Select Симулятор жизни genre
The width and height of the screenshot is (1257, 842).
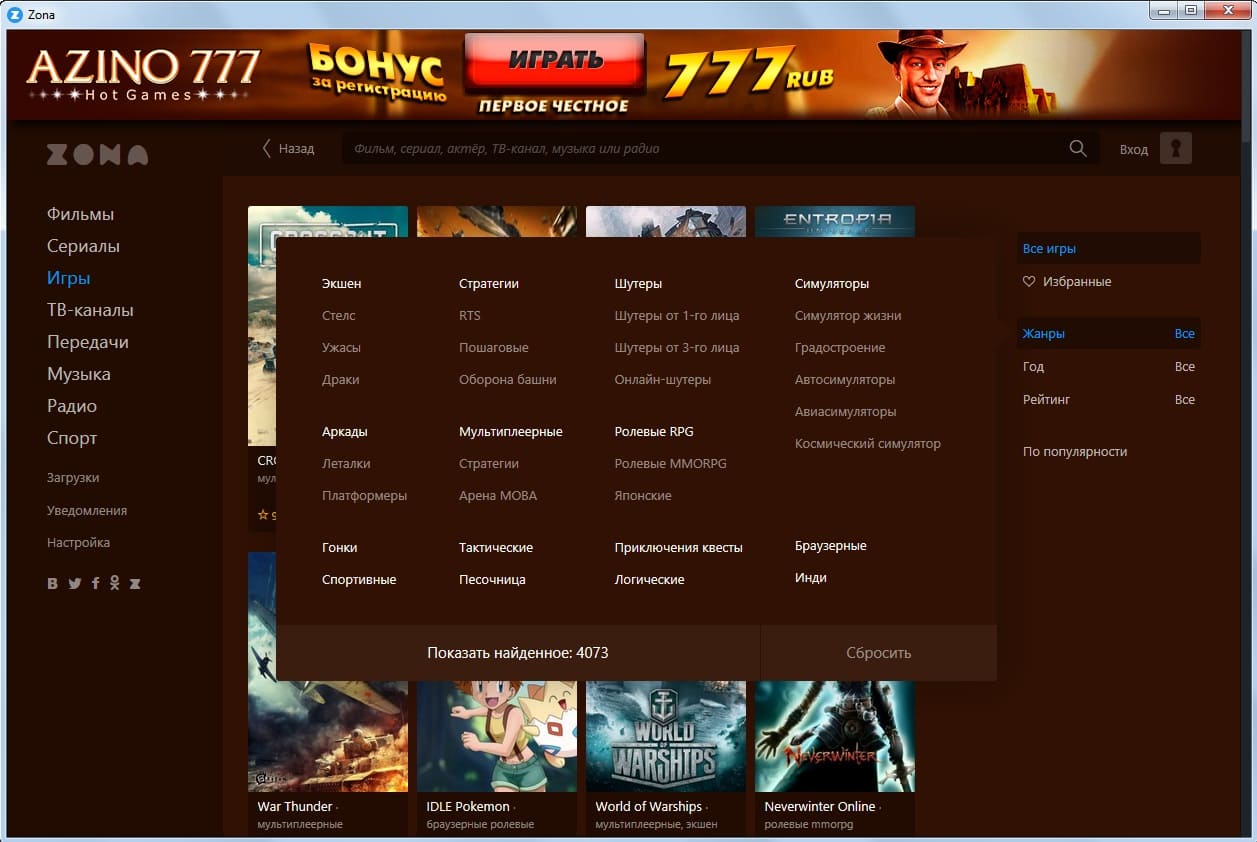[848, 316]
